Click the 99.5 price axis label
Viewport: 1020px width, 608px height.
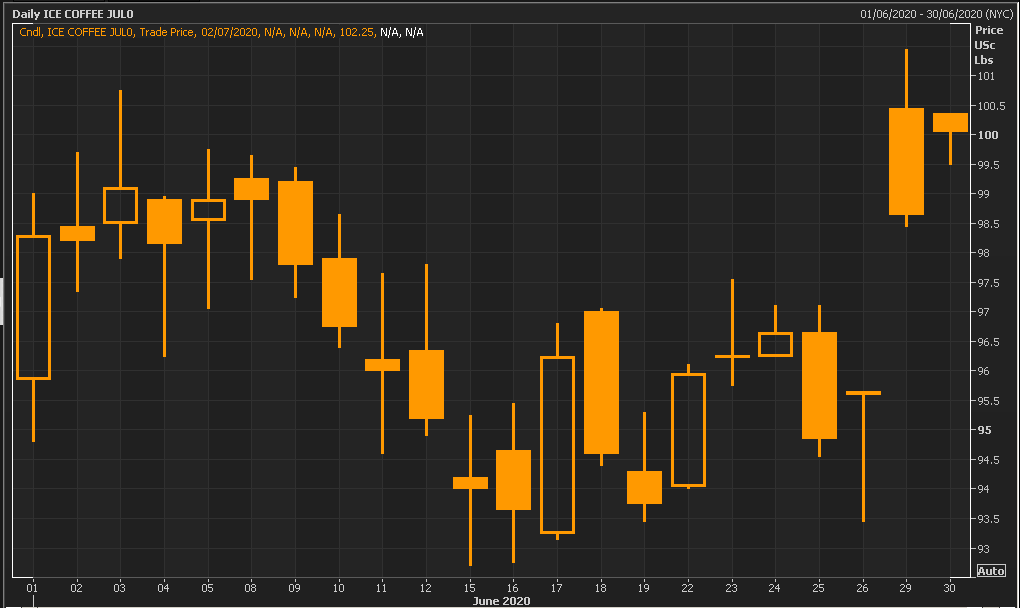[989, 165]
